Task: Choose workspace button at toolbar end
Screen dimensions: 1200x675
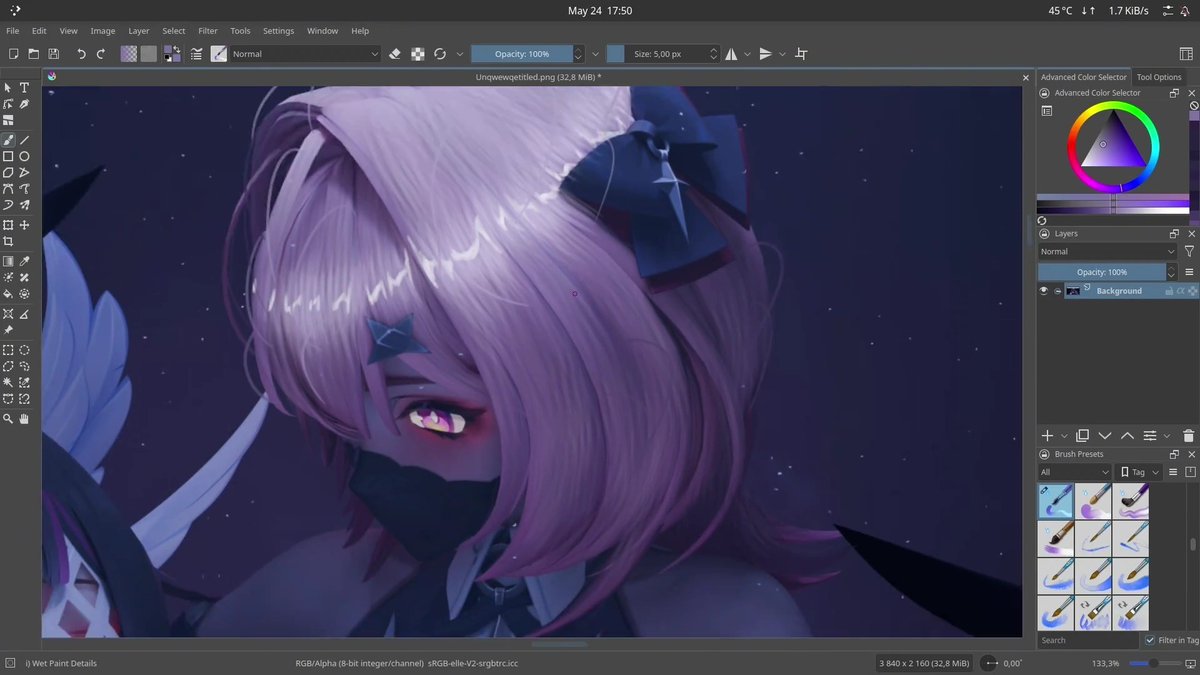Action: point(1186,54)
